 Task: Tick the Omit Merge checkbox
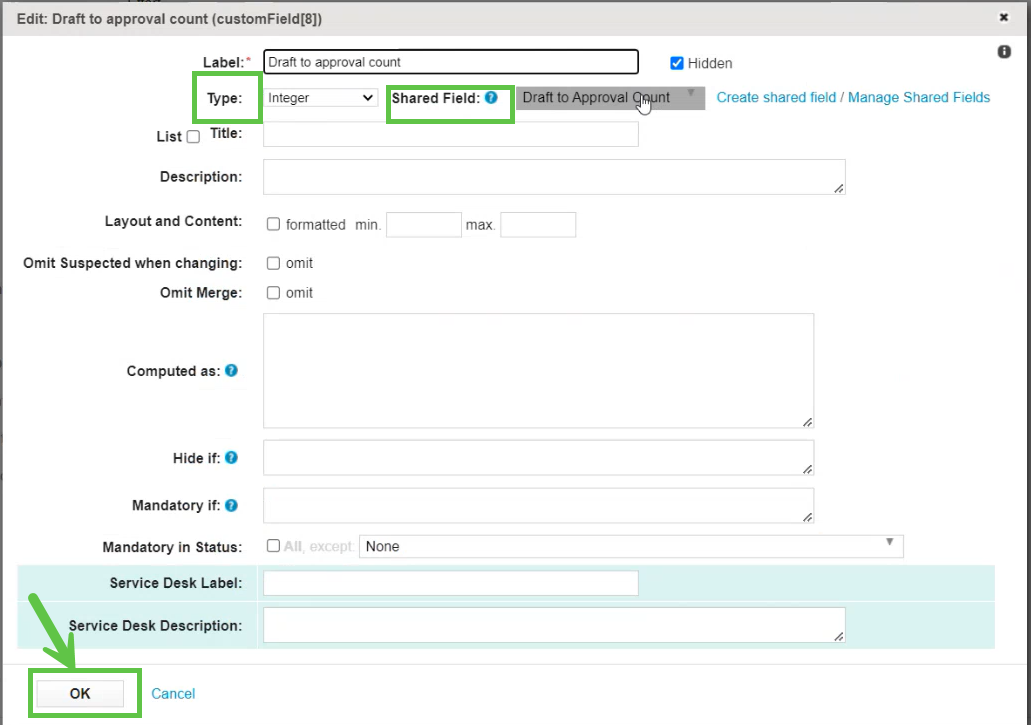(x=273, y=293)
